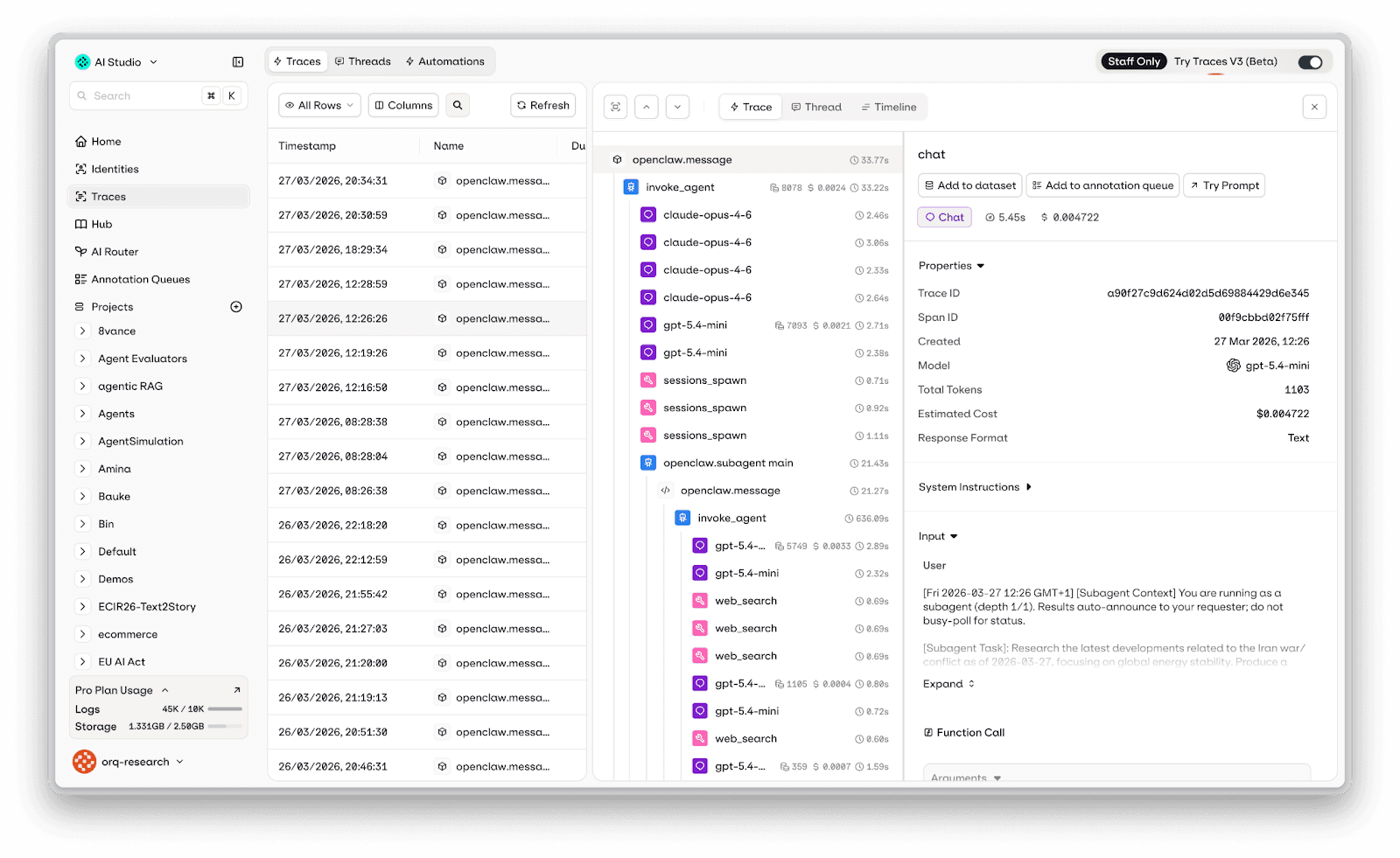Switch to the Traces tab
Viewport: 1400px width, 858px height.
297,61
